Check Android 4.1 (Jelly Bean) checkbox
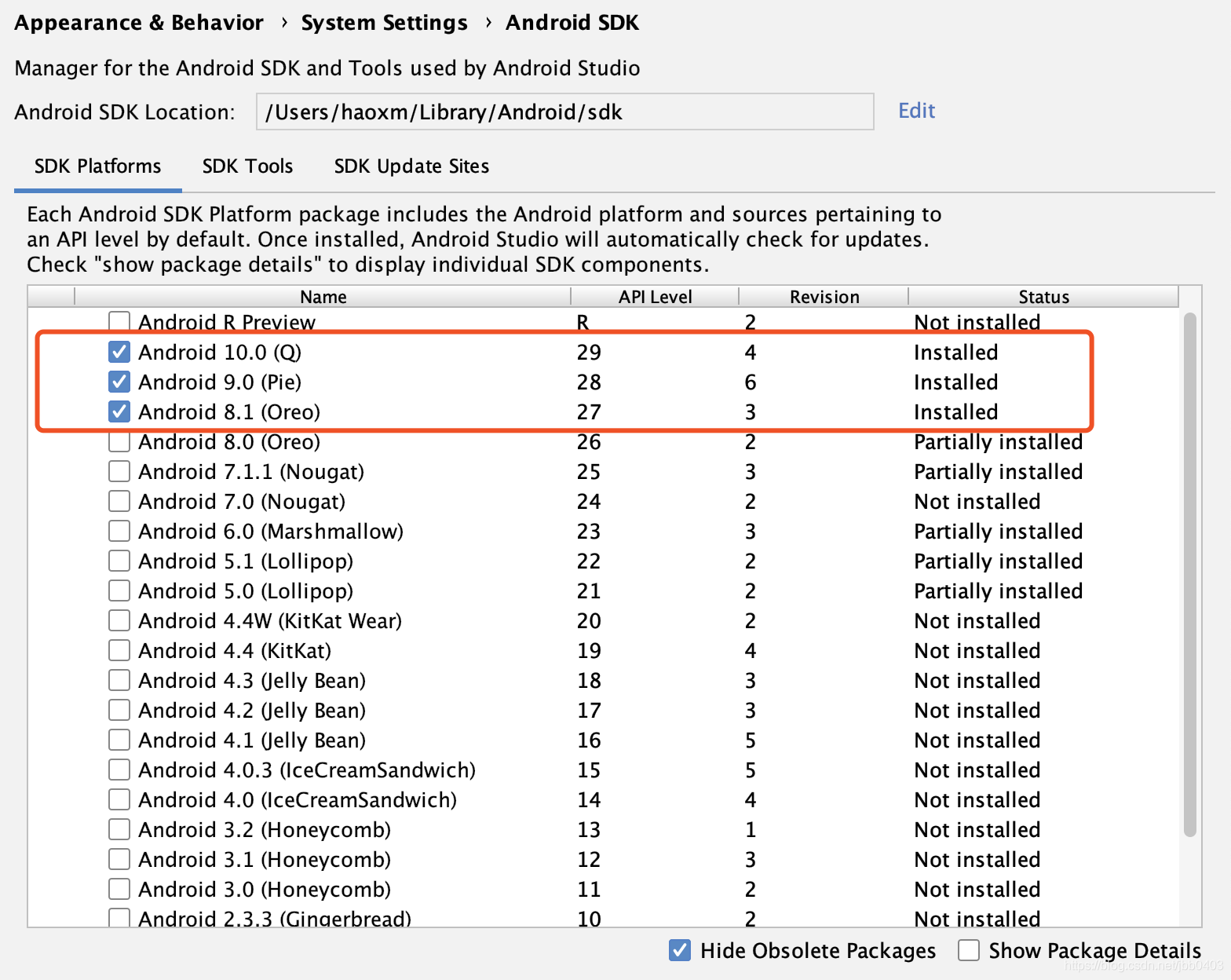 pyautogui.click(x=119, y=740)
